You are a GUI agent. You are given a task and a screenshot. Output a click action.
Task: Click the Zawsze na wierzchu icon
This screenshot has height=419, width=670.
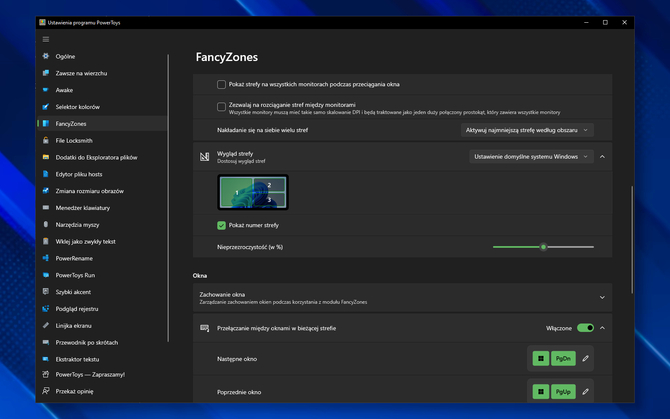click(46, 73)
